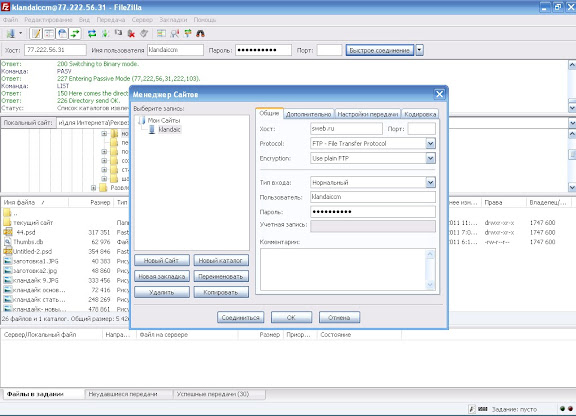Click the Thumbs.db file icon

8,242
